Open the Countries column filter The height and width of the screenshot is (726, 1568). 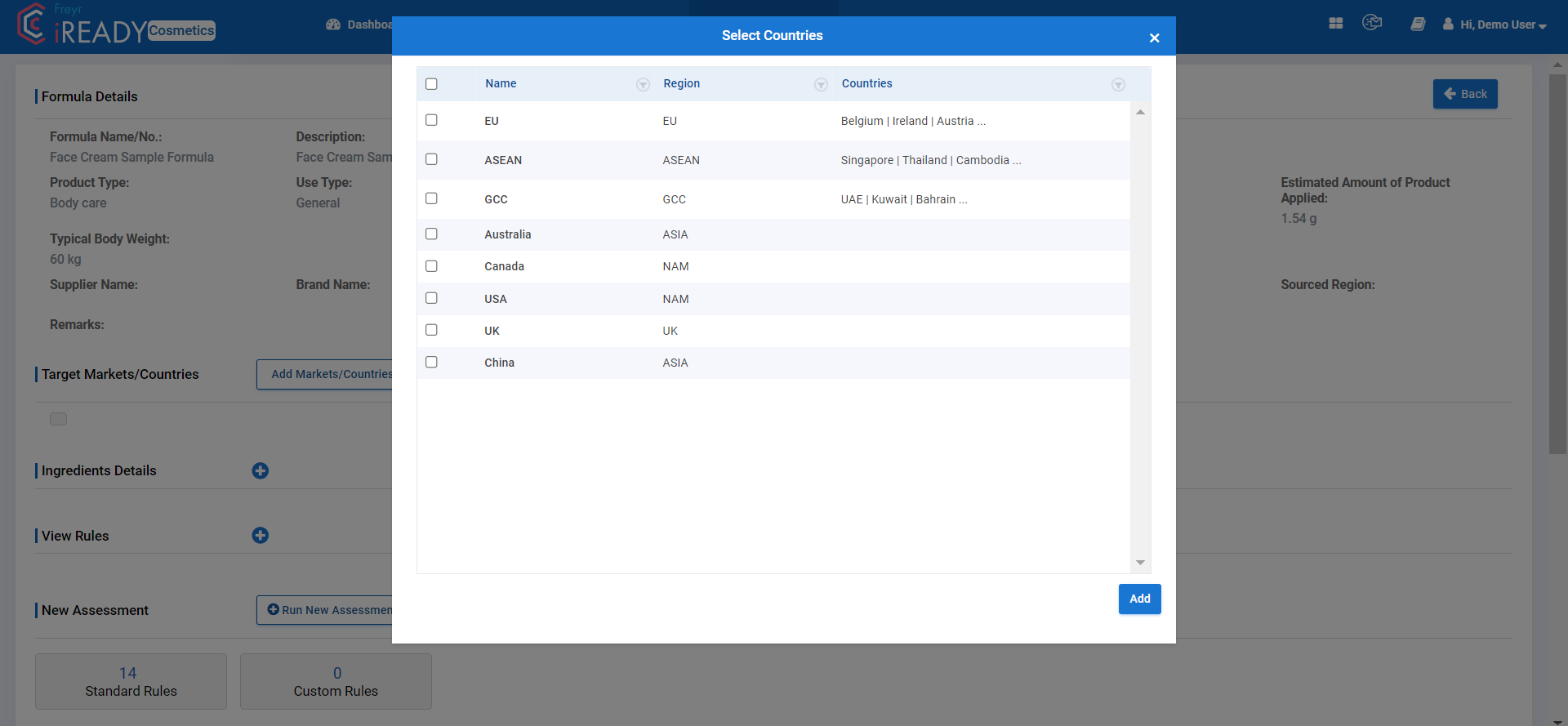[1118, 85]
